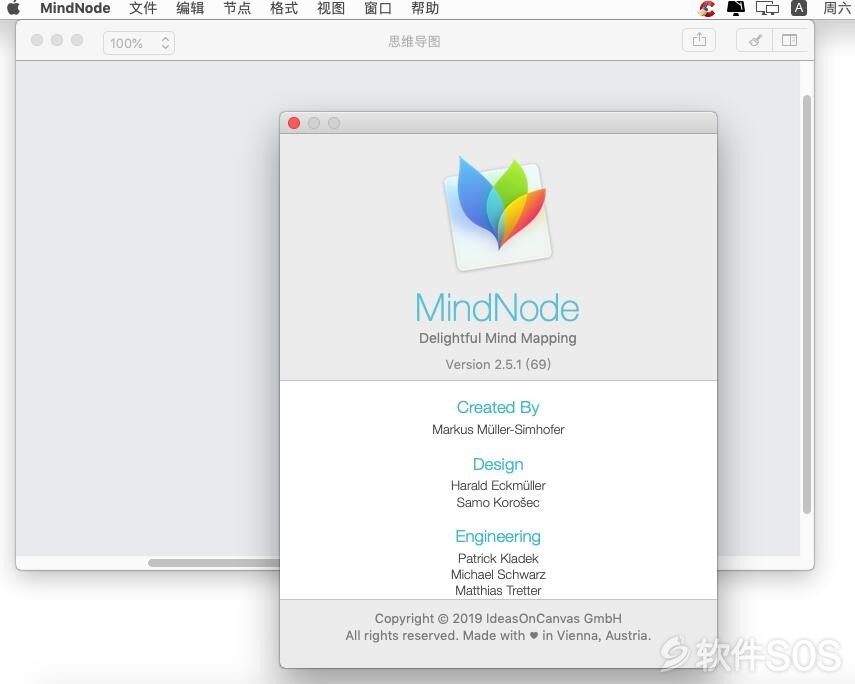Click the CCleaner menu bar icon
The width and height of the screenshot is (855, 684).
tap(707, 8)
